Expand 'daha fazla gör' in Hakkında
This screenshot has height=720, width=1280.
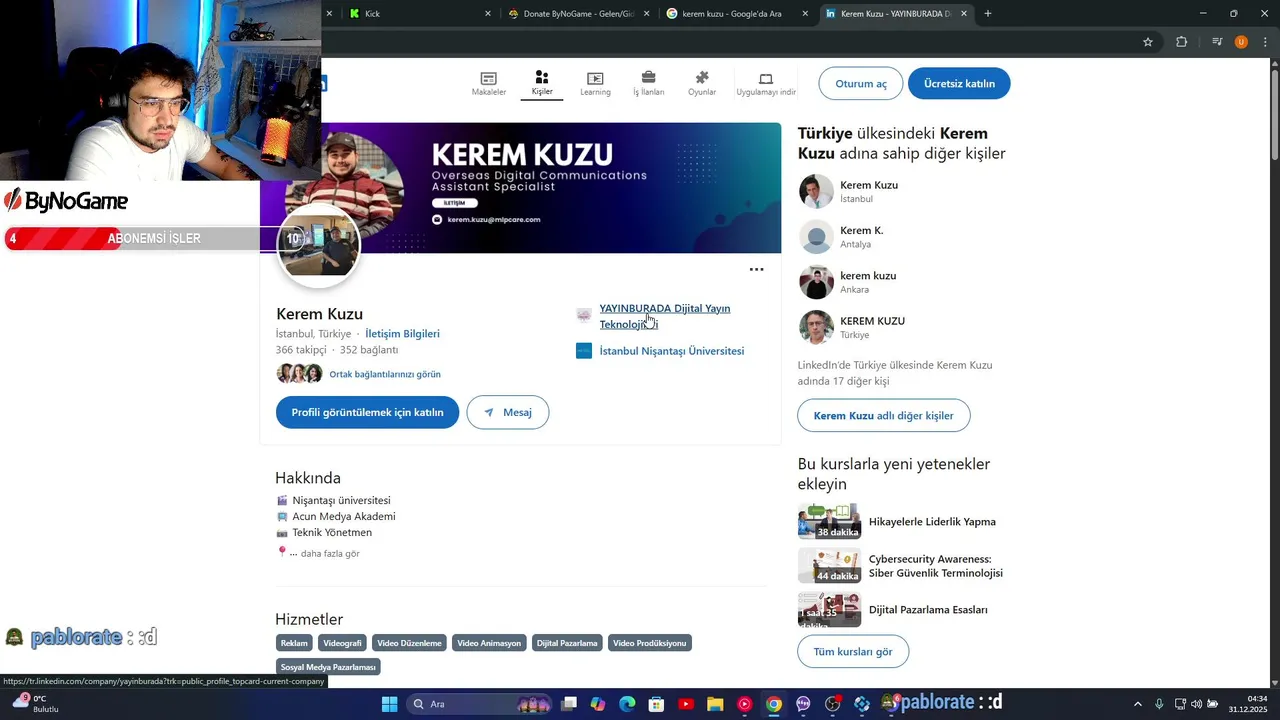(x=330, y=553)
